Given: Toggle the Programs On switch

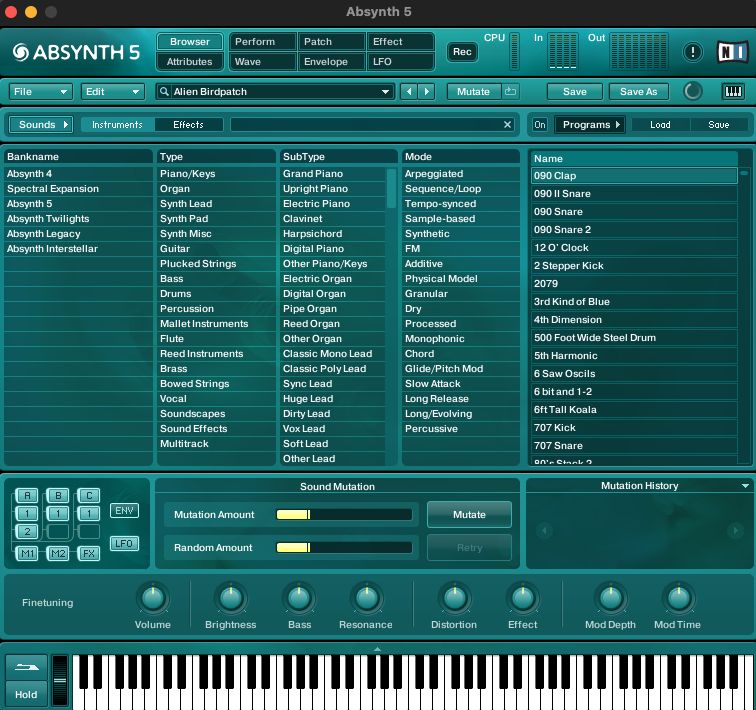Looking at the screenshot, I should [x=539, y=125].
